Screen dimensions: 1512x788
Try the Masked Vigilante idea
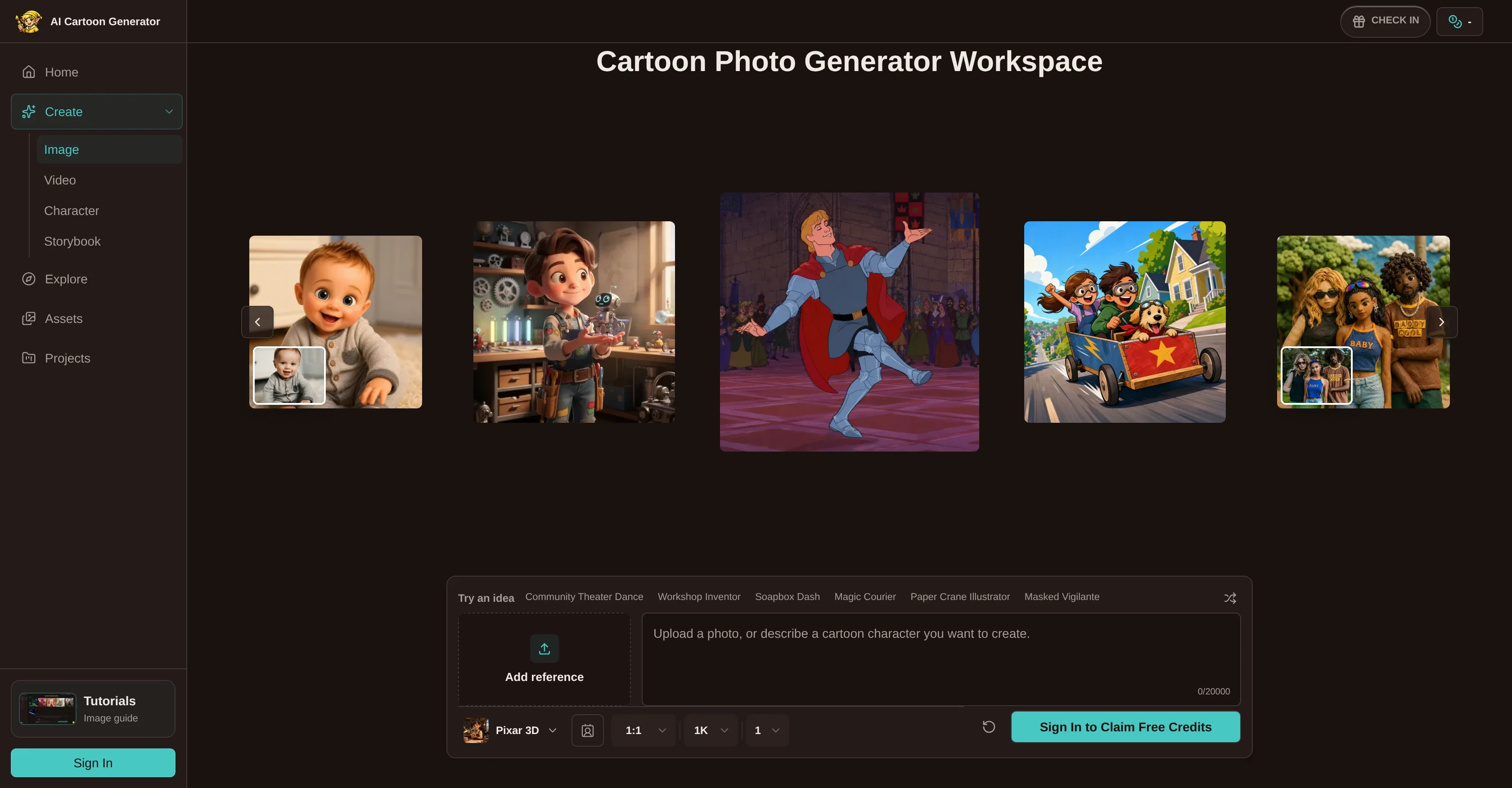1062,597
